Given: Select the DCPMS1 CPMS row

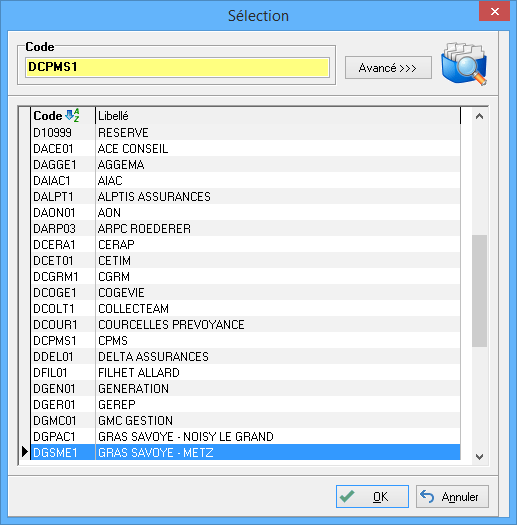Looking at the screenshot, I should [x=245, y=341].
